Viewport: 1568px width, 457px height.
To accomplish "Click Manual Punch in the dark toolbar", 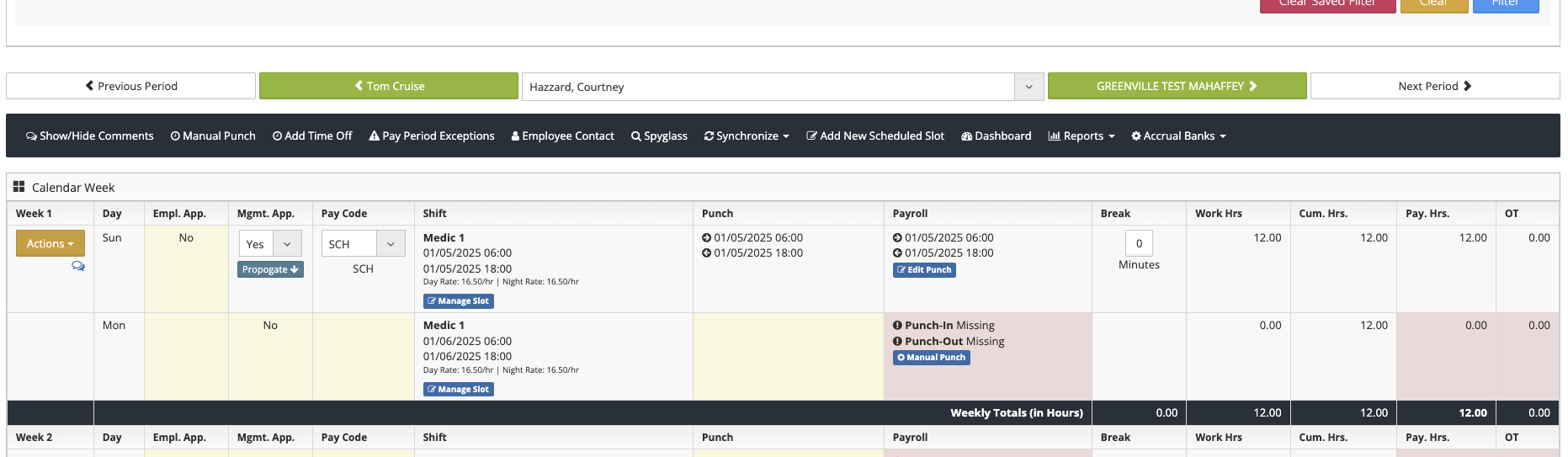I will (x=213, y=136).
